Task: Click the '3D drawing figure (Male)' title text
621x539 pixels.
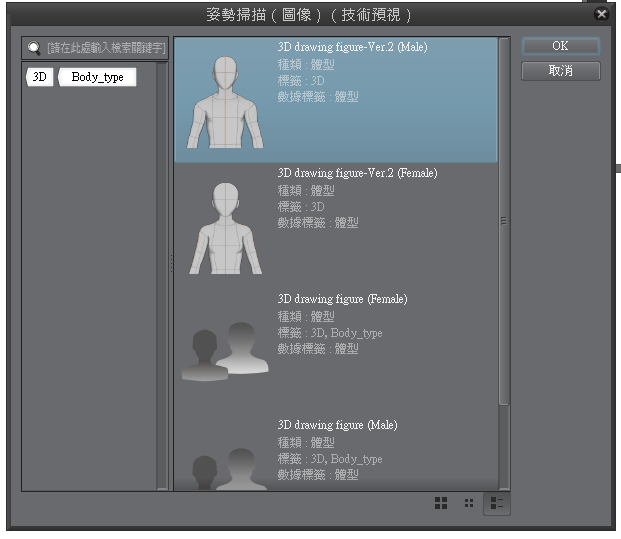Action: 337,425
